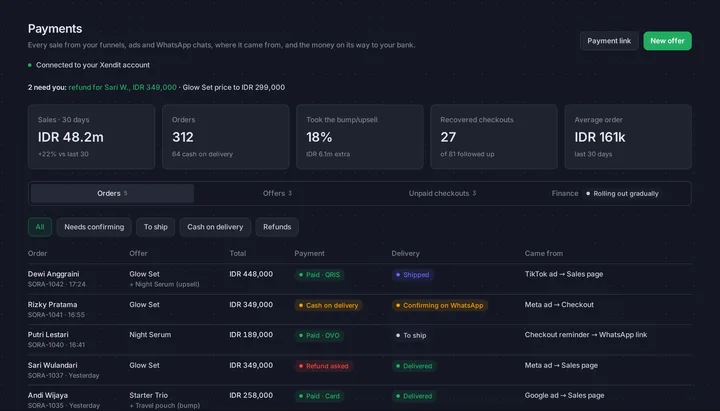Screen dimensions: 720x411
Task: Open Rizky Pratama's order row
Action: (x=360, y=310)
